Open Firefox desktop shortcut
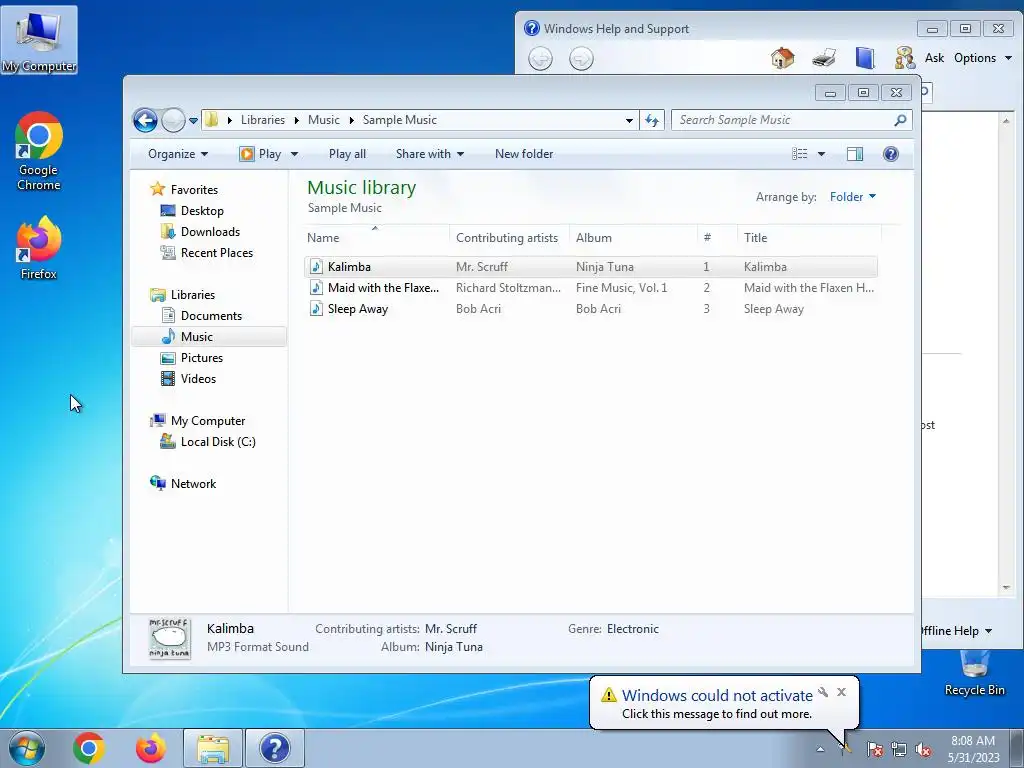1024x768 pixels. (x=39, y=248)
